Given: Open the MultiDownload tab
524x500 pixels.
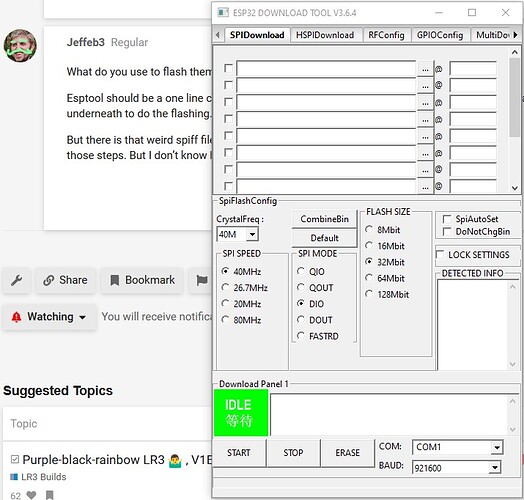Looking at the screenshot, I should (x=492, y=35).
